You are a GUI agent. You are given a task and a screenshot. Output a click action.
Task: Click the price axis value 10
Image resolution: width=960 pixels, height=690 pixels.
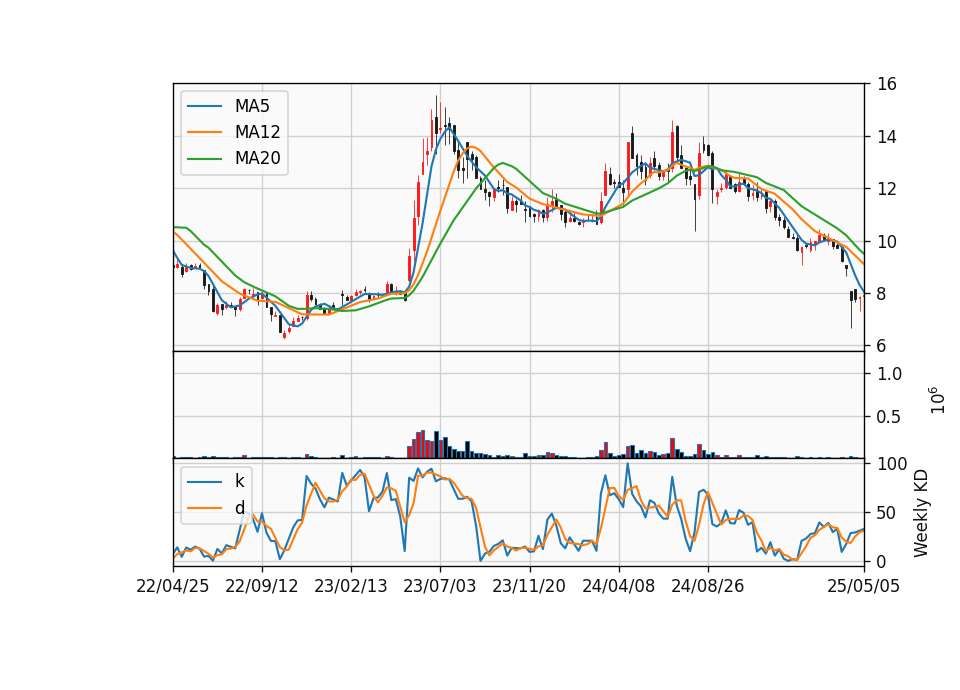coord(887,242)
